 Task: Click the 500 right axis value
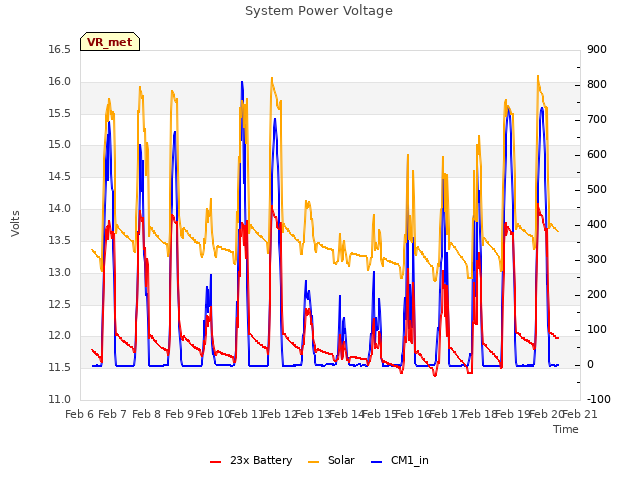click(597, 189)
